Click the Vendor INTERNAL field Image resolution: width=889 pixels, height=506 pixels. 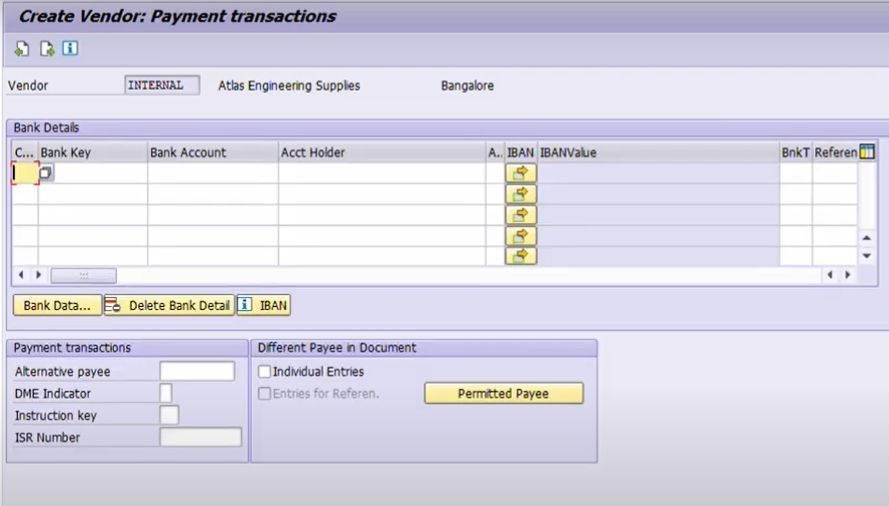[162, 85]
